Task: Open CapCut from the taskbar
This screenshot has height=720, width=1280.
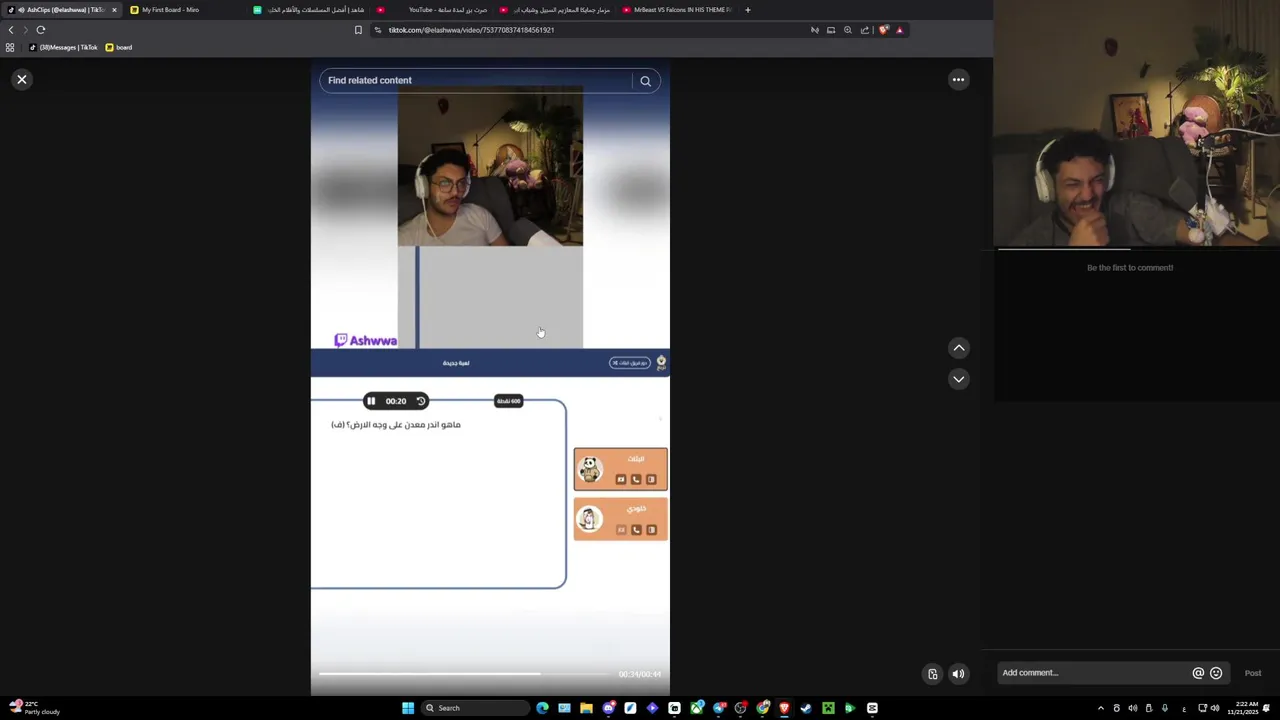Action: click(x=872, y=708)
